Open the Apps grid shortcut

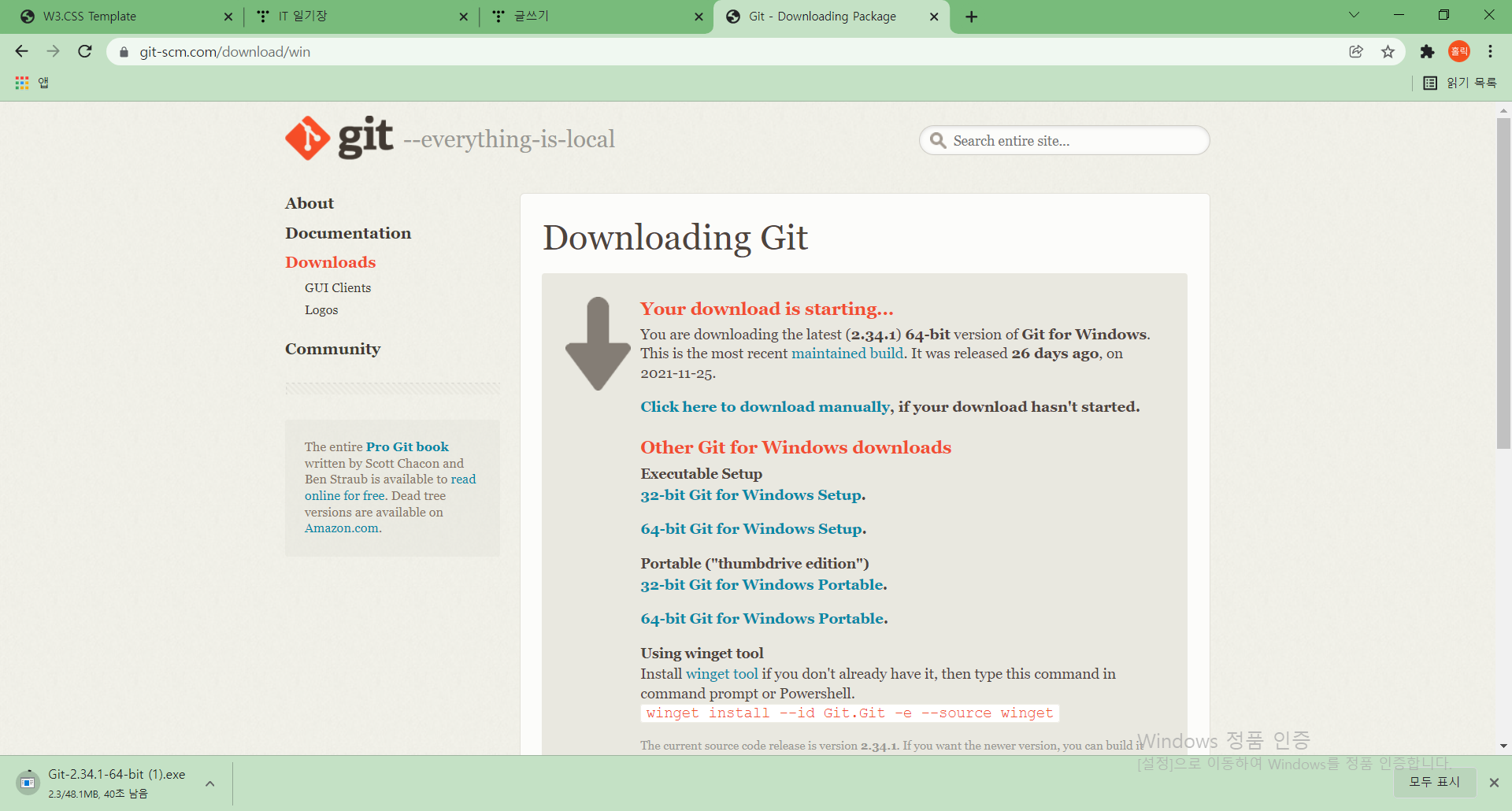[x=22, y=83]
